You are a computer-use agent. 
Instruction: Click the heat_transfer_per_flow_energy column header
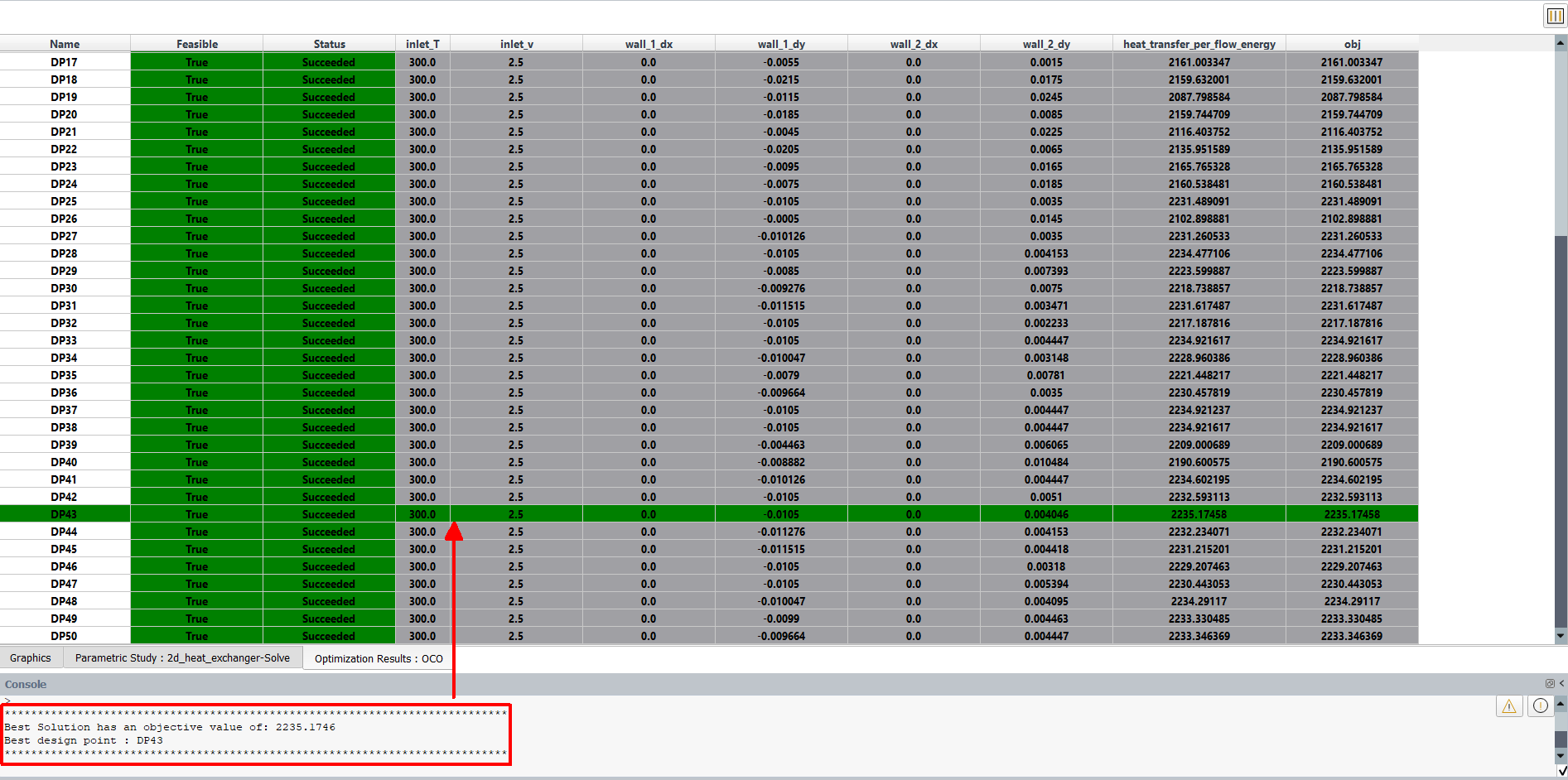[1199, 44]
